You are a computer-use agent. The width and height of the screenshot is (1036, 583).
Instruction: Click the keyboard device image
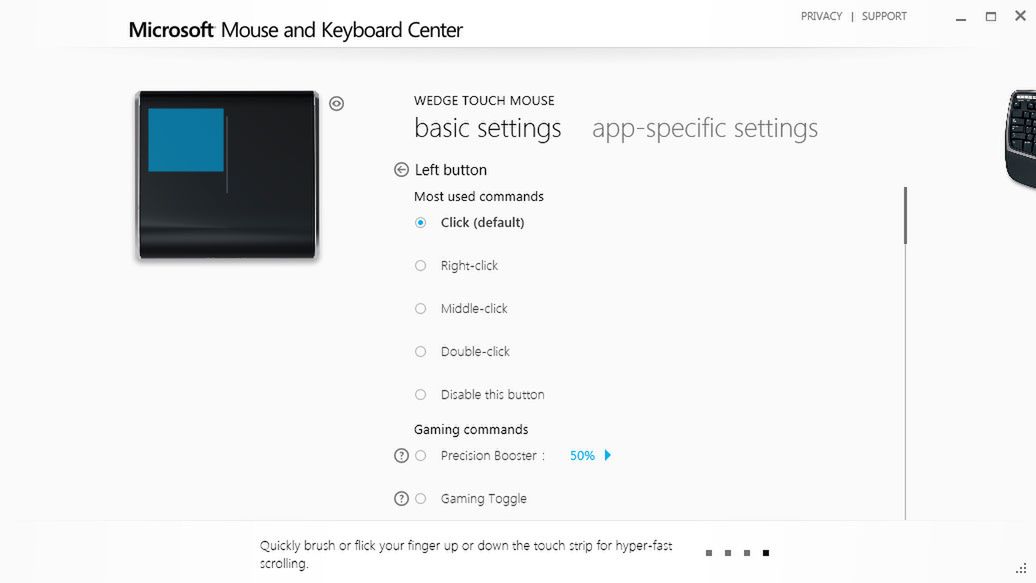(x=1021, y=138)
